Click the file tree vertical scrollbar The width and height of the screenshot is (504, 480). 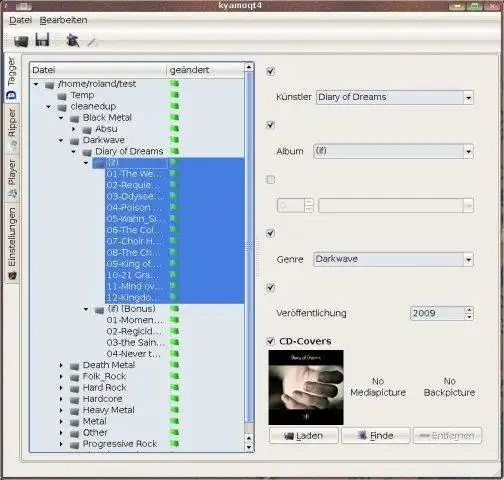(249, 247)
